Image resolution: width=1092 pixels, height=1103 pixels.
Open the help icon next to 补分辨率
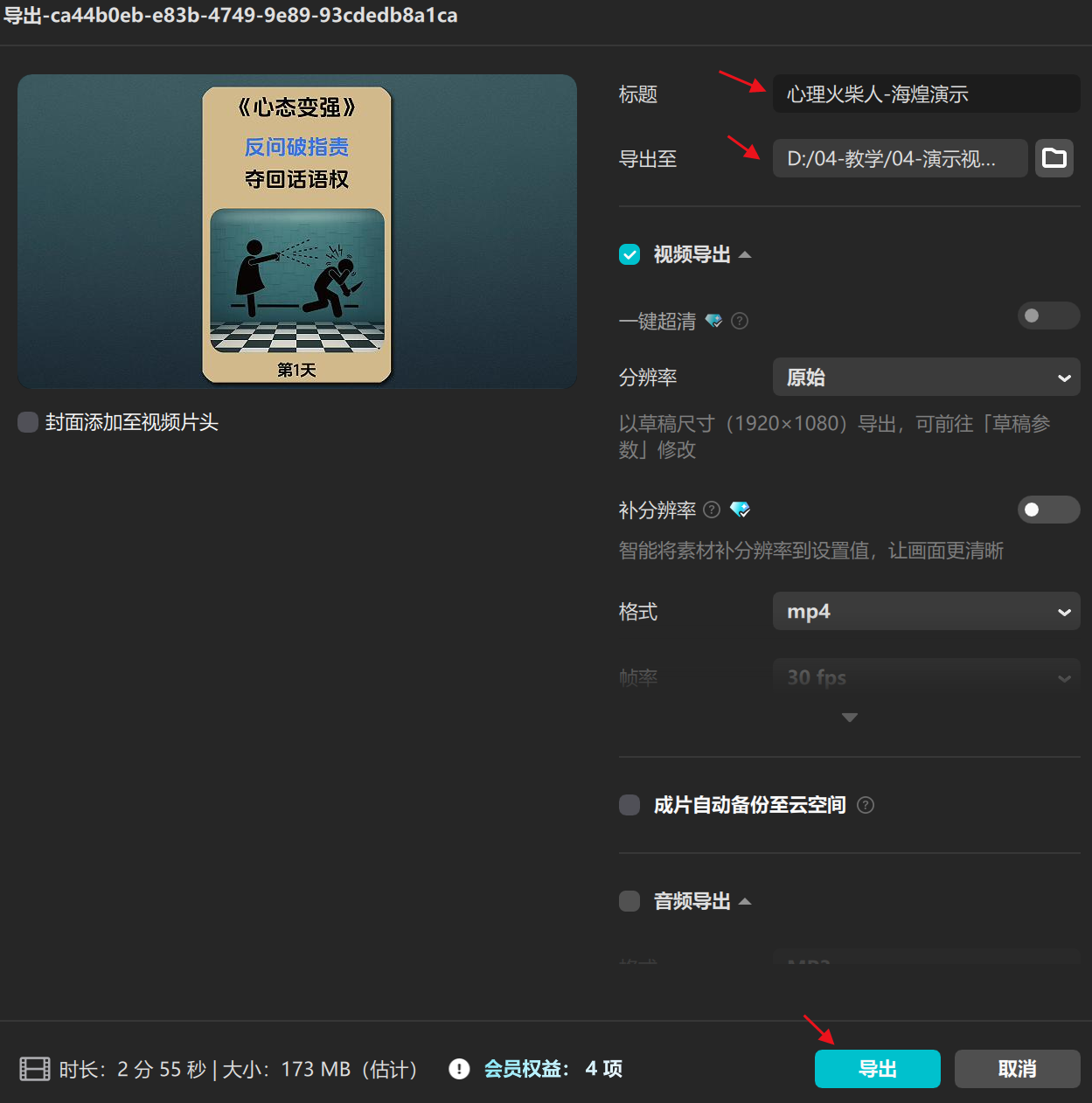(712, 510)
